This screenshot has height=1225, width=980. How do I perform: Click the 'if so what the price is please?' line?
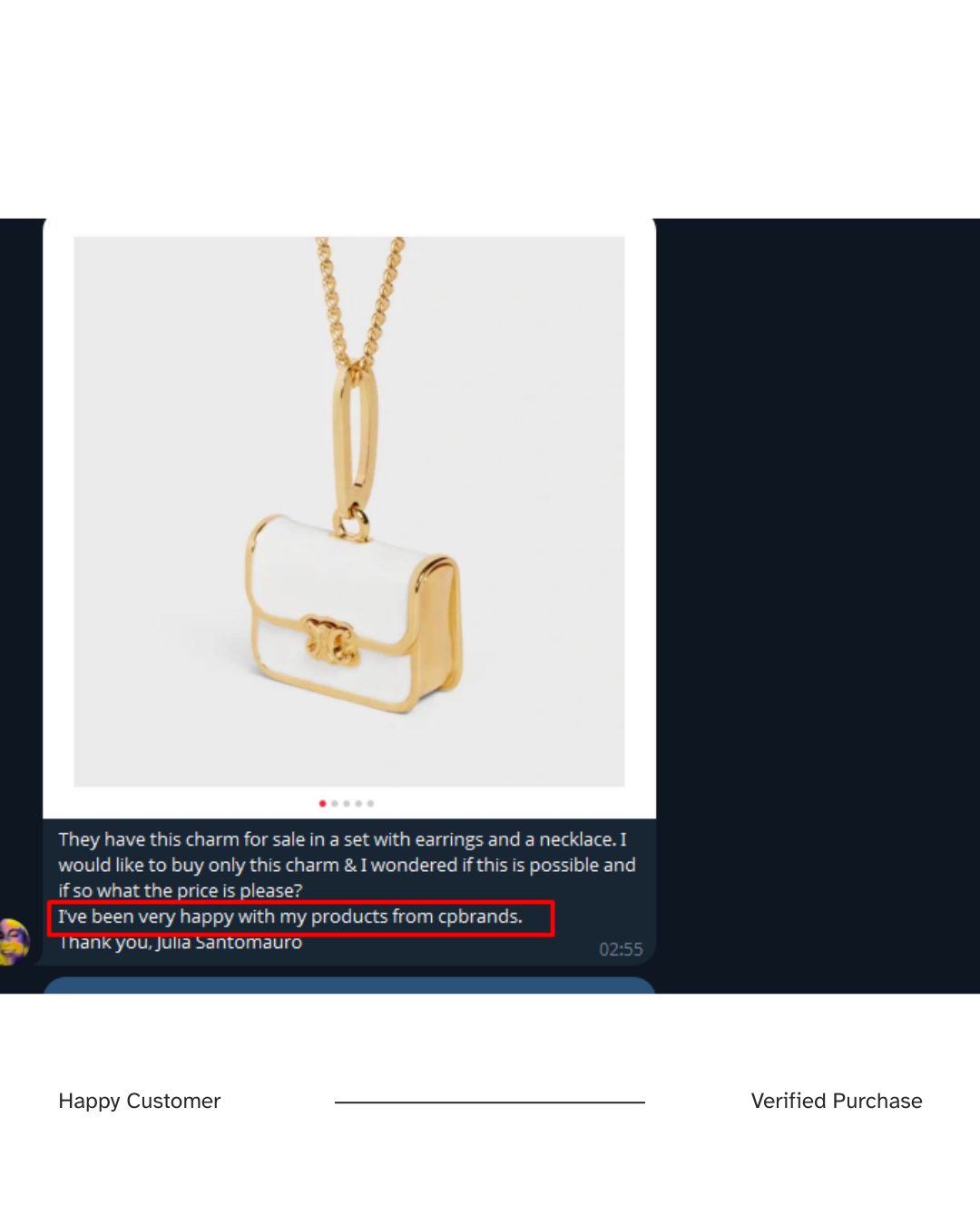tap(181, 890)
